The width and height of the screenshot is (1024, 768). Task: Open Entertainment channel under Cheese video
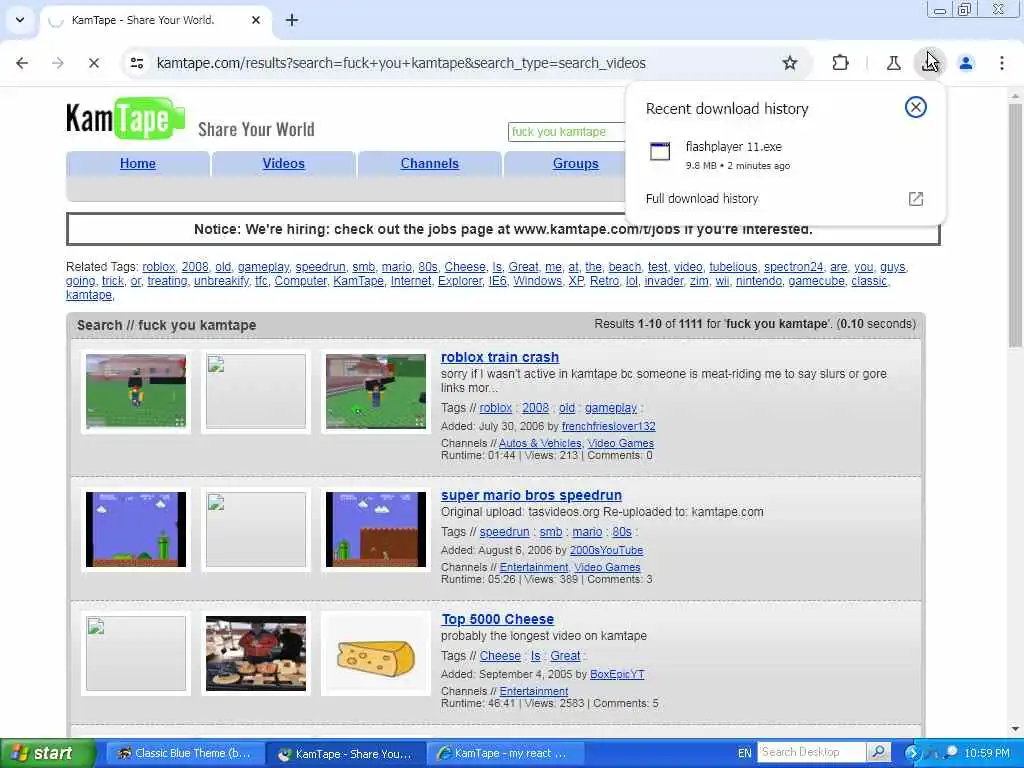tap(534, 691)
